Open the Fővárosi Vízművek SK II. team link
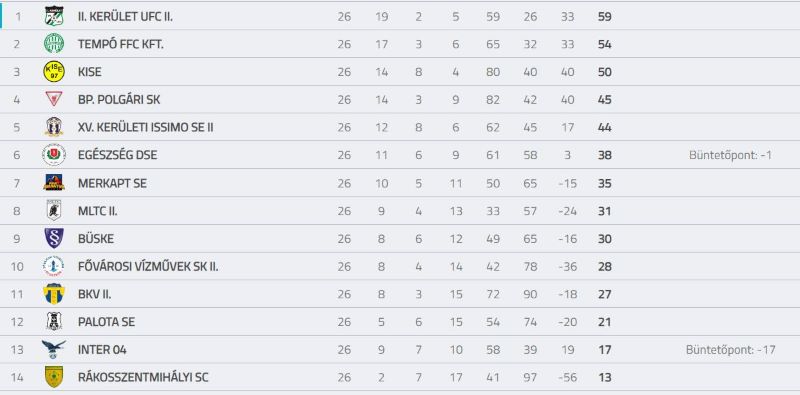Screen dimensions: 800x395 click(148, 266)
